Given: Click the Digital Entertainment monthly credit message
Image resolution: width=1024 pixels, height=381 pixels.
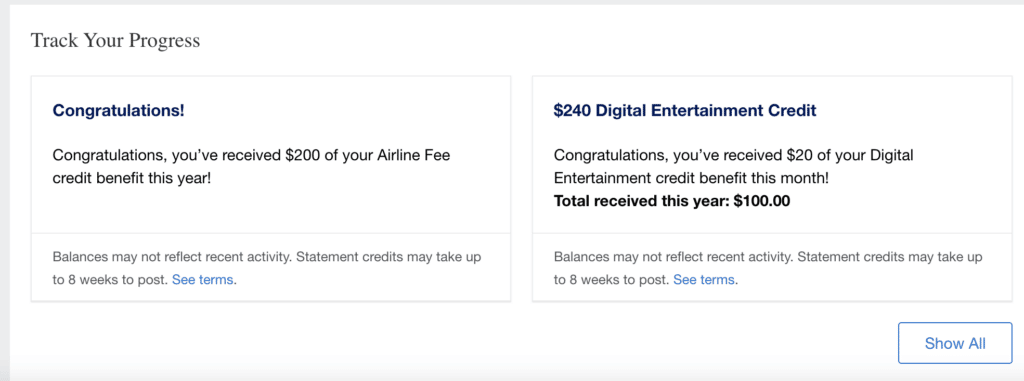Looking at the screenshot, I should tap(733, 167).
